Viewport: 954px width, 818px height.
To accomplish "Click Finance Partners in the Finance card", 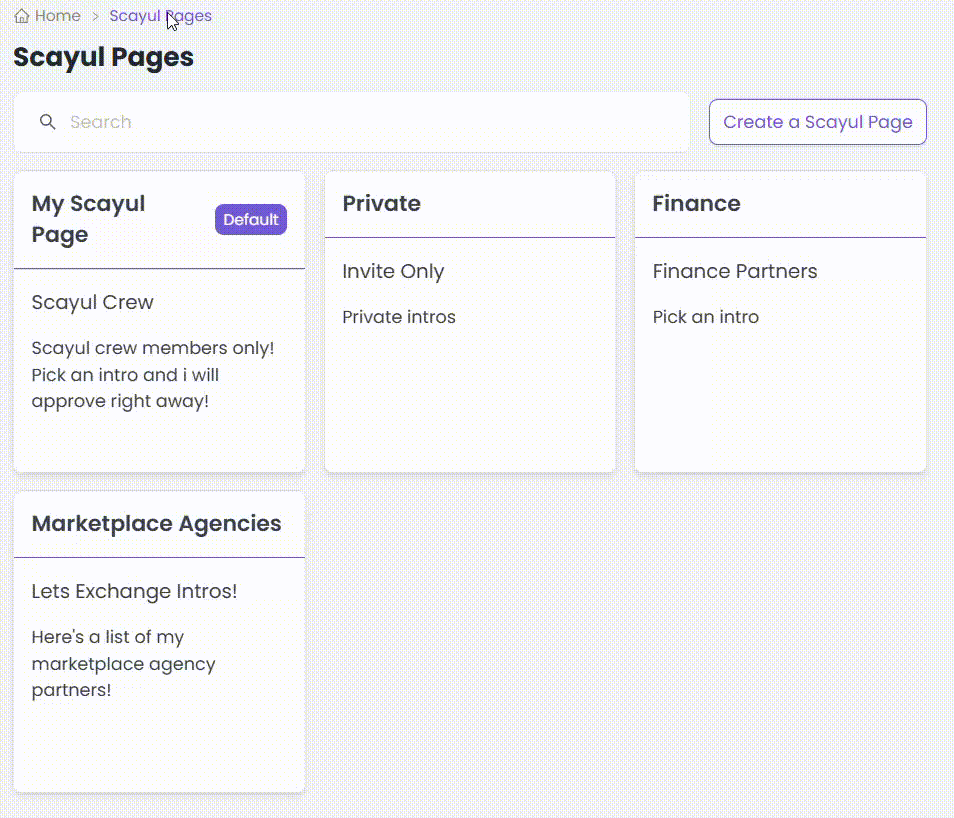I will click(x=735, y=271).
